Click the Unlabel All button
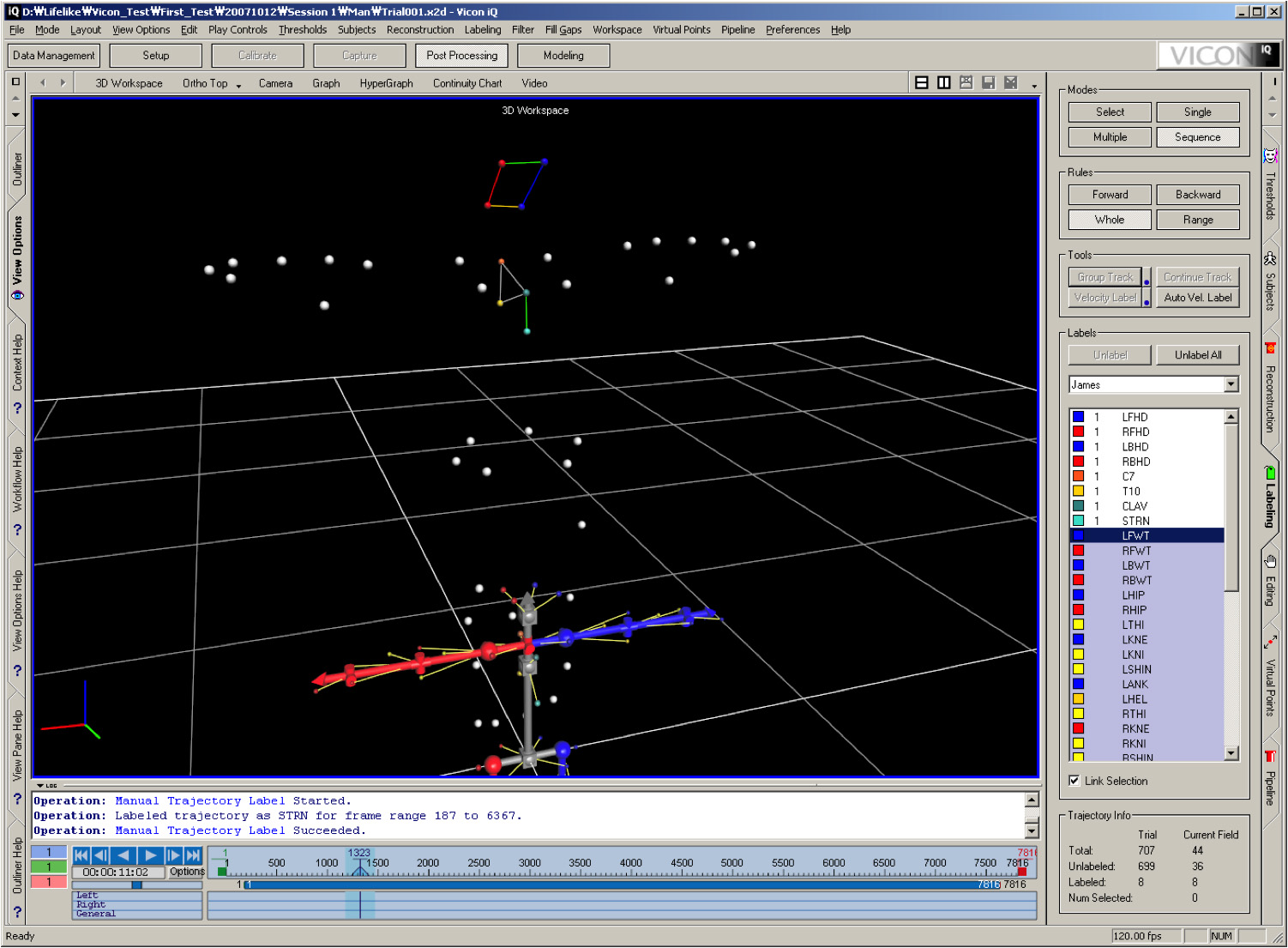Screen dimensions: 1288x948 tap(1198, 355)
